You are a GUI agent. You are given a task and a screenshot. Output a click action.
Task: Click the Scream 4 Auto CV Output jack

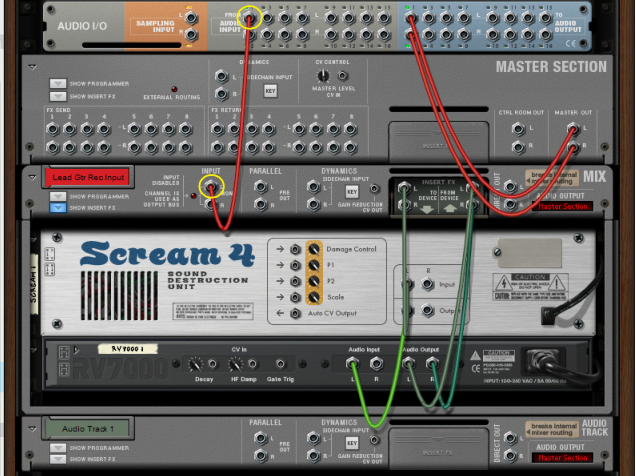coord(296,314)
